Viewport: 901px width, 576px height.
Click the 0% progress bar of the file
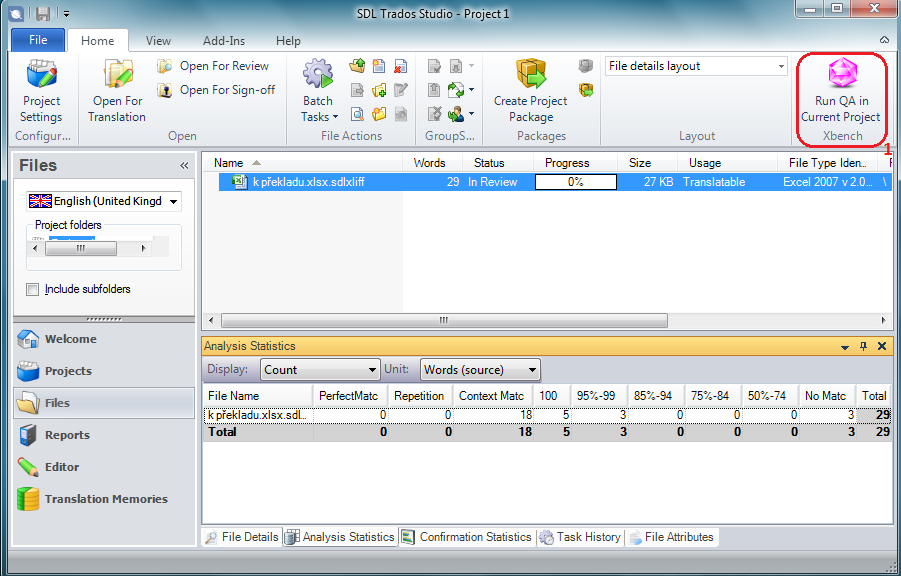coord(576,182)
